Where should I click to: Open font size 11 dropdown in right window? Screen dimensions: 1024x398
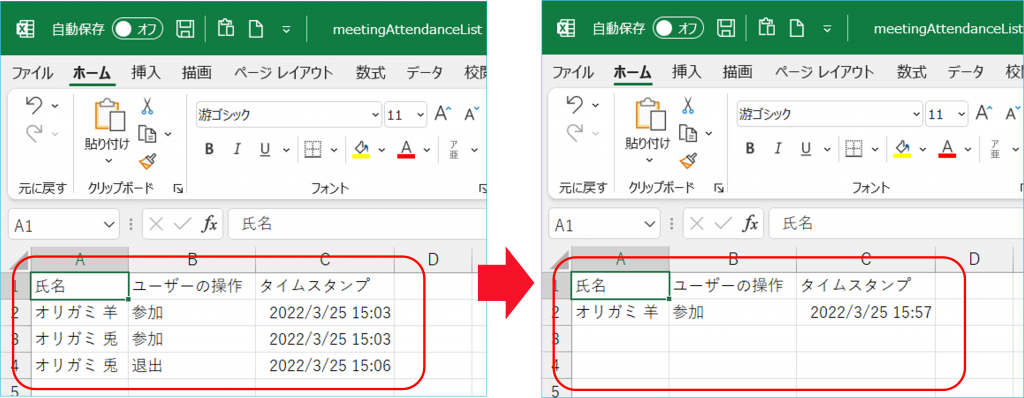[961, 115]
